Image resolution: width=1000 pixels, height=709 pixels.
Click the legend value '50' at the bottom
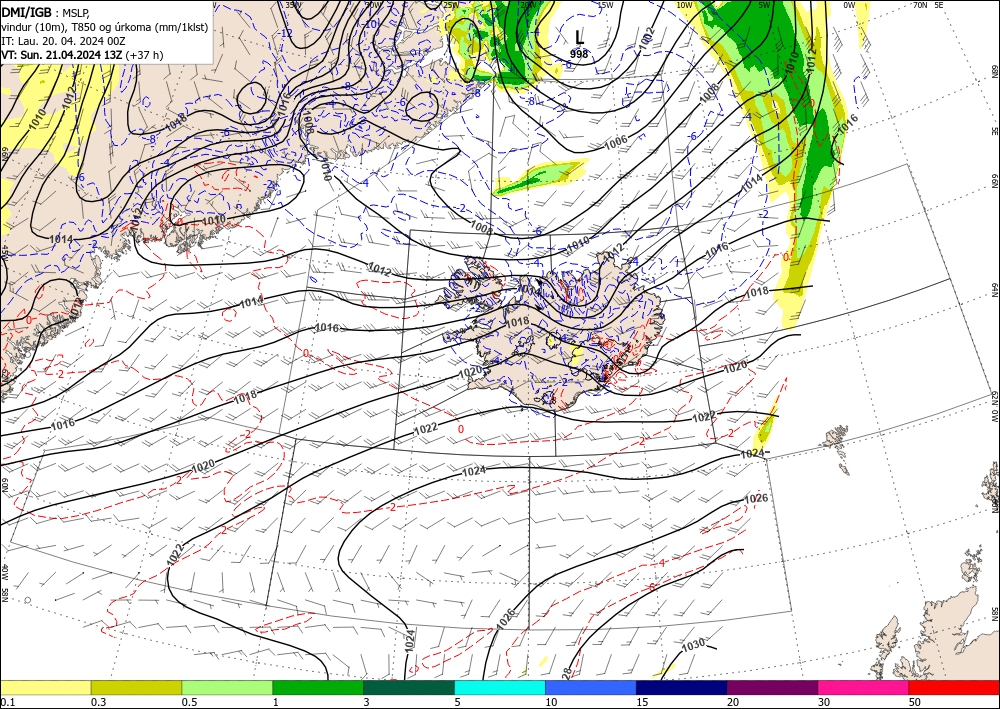click(x=915, y=702)
